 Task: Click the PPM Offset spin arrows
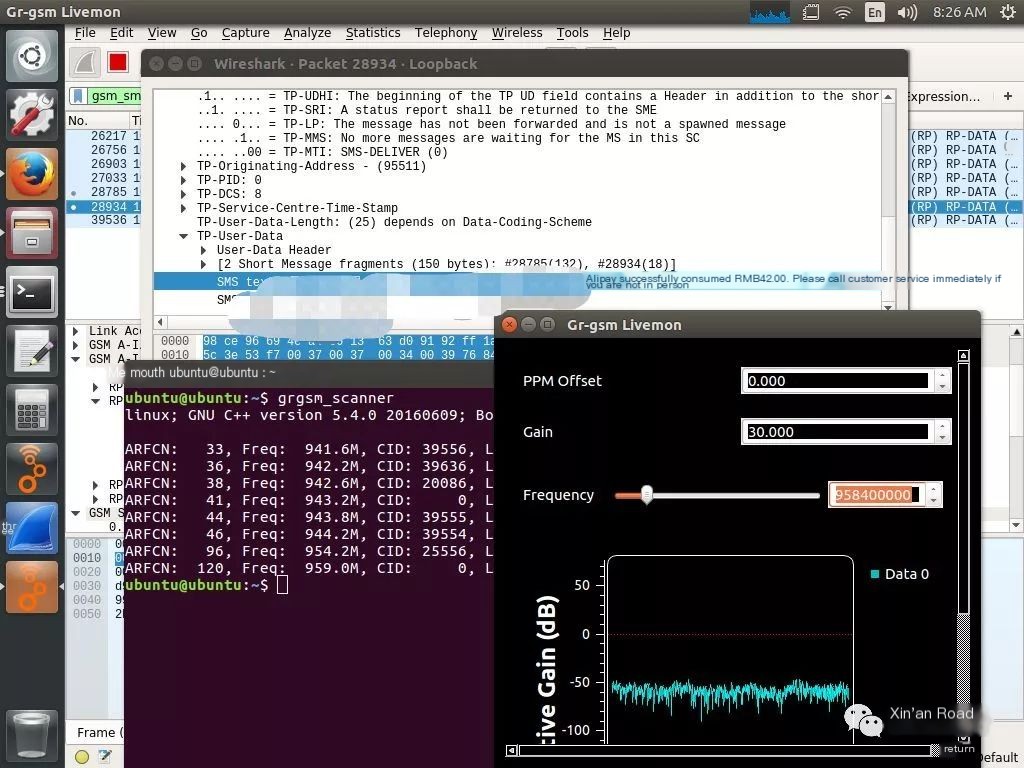942,381
